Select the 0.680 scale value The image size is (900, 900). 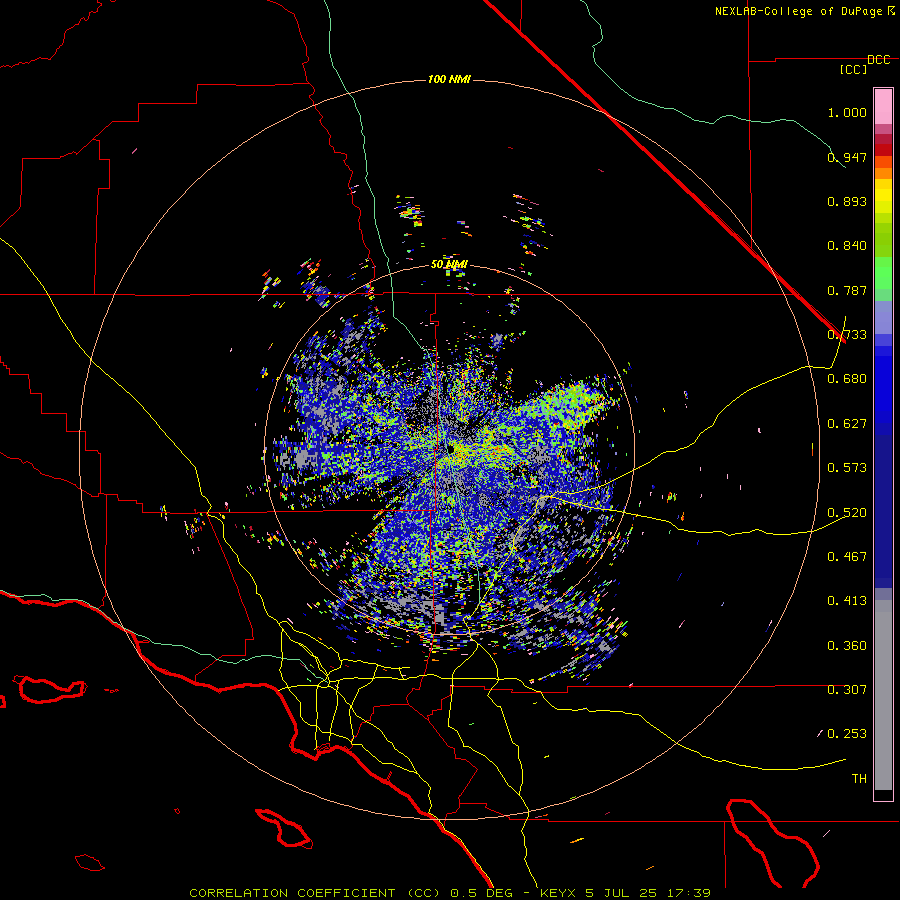click(847, 379)
